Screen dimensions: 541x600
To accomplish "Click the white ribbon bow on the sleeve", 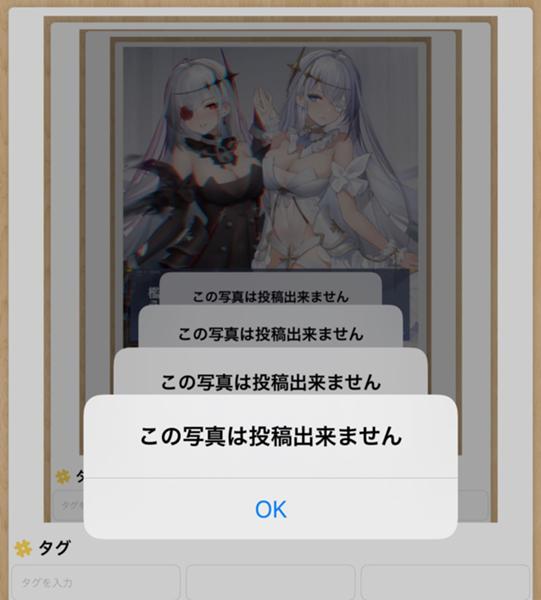I will coord(352,172).
